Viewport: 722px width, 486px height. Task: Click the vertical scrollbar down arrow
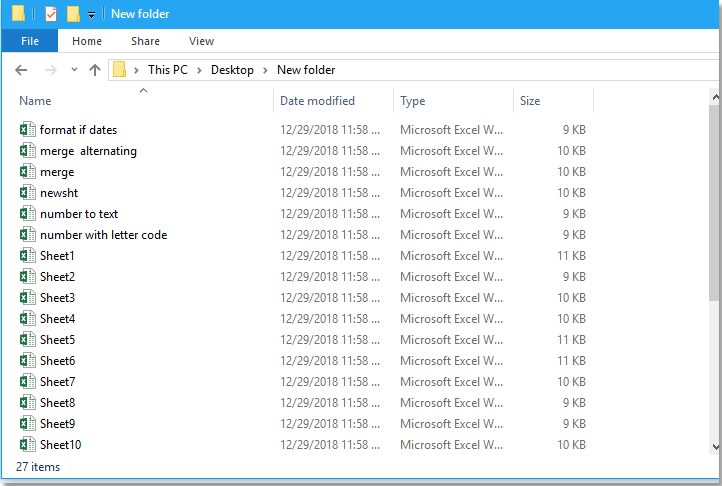(x=714, y=447)
